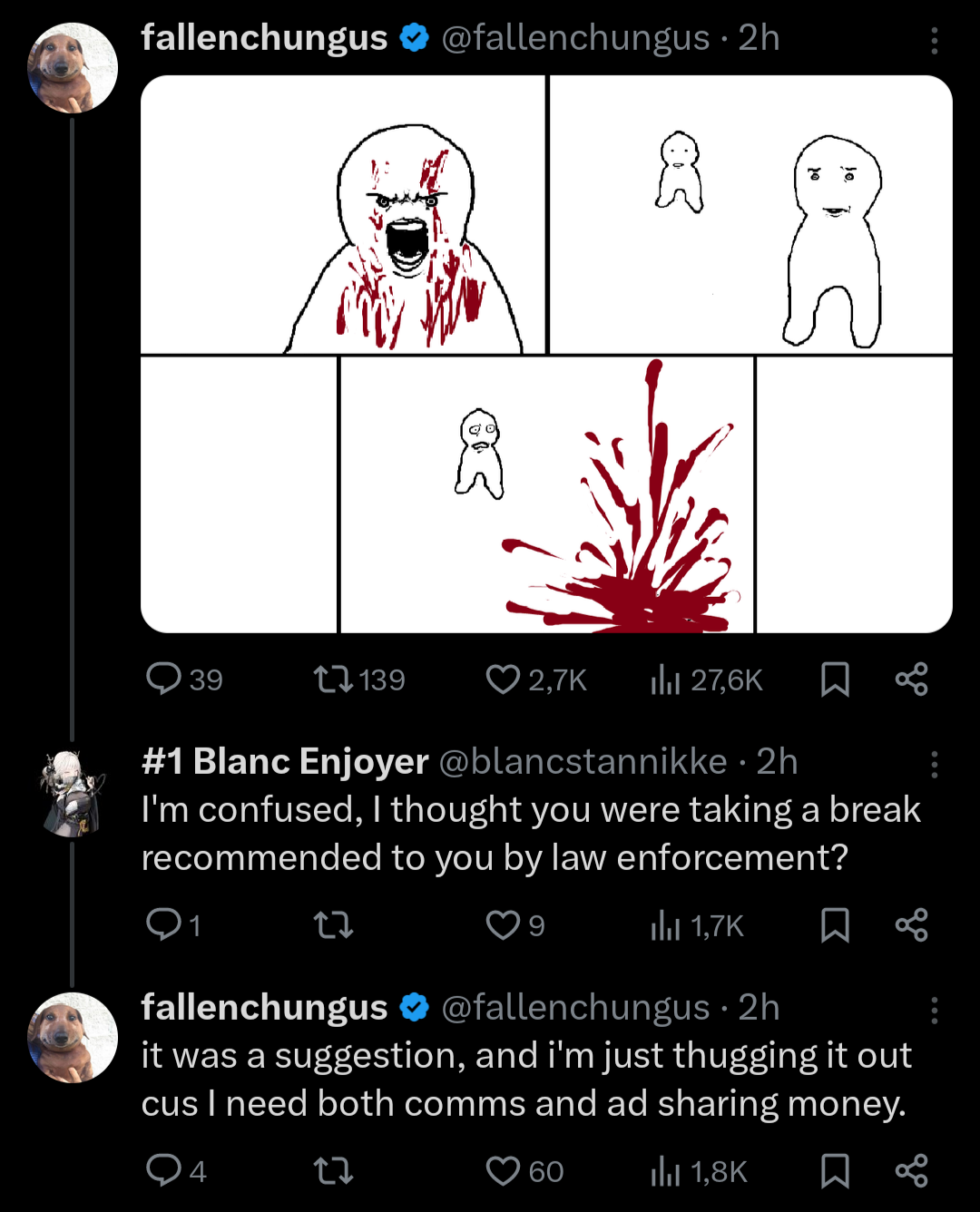
Task: Like the thugging it out reply with 60 likes
Action: [x=503, y=1170]
